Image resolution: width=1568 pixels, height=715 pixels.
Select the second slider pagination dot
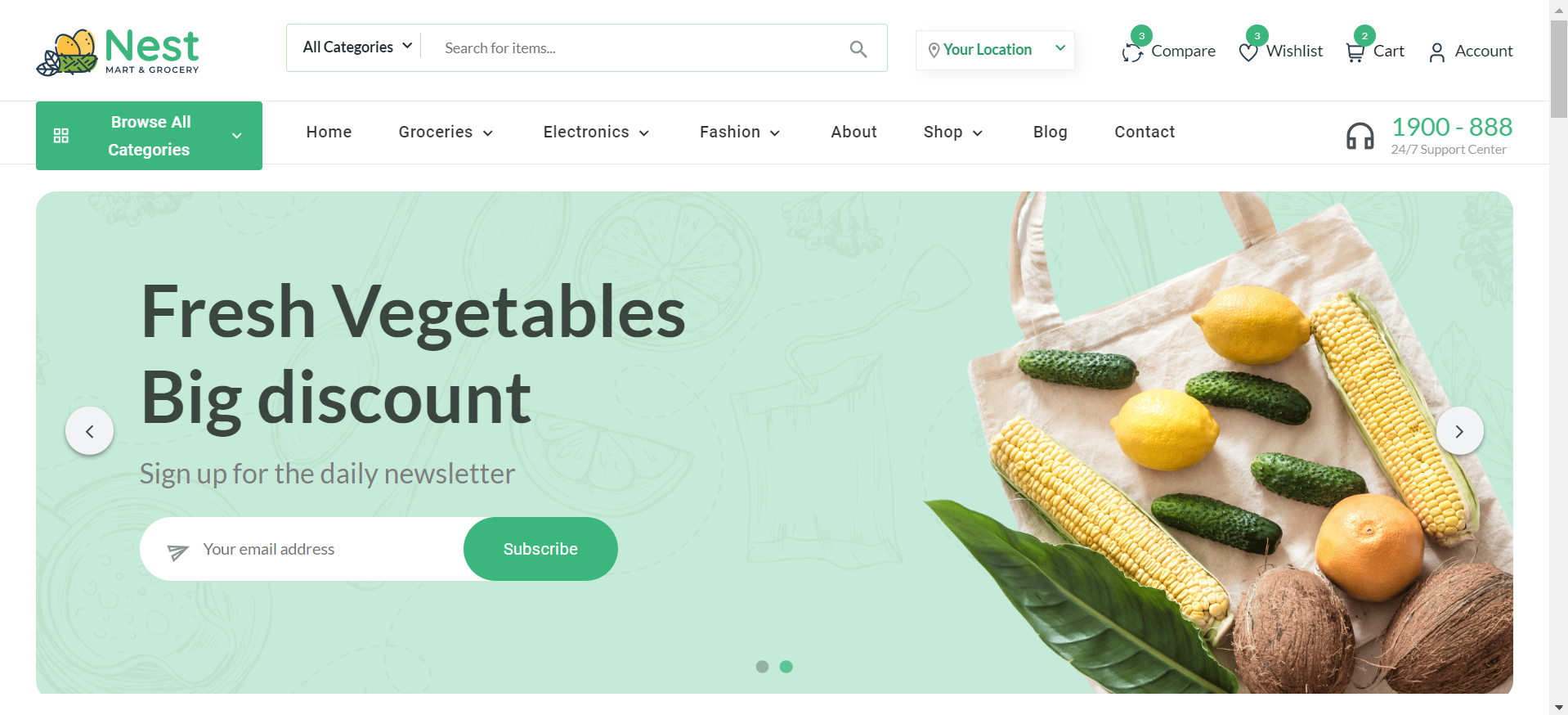click(786, 667)
